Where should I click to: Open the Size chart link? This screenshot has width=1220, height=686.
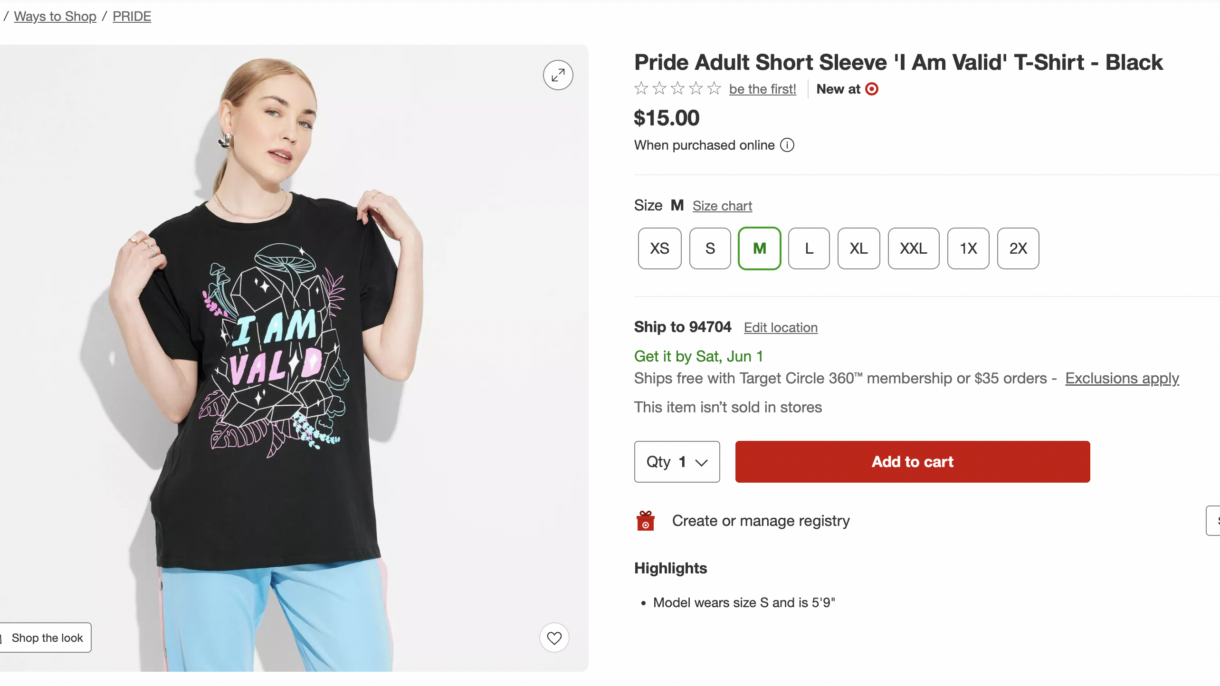pos(722,206)
